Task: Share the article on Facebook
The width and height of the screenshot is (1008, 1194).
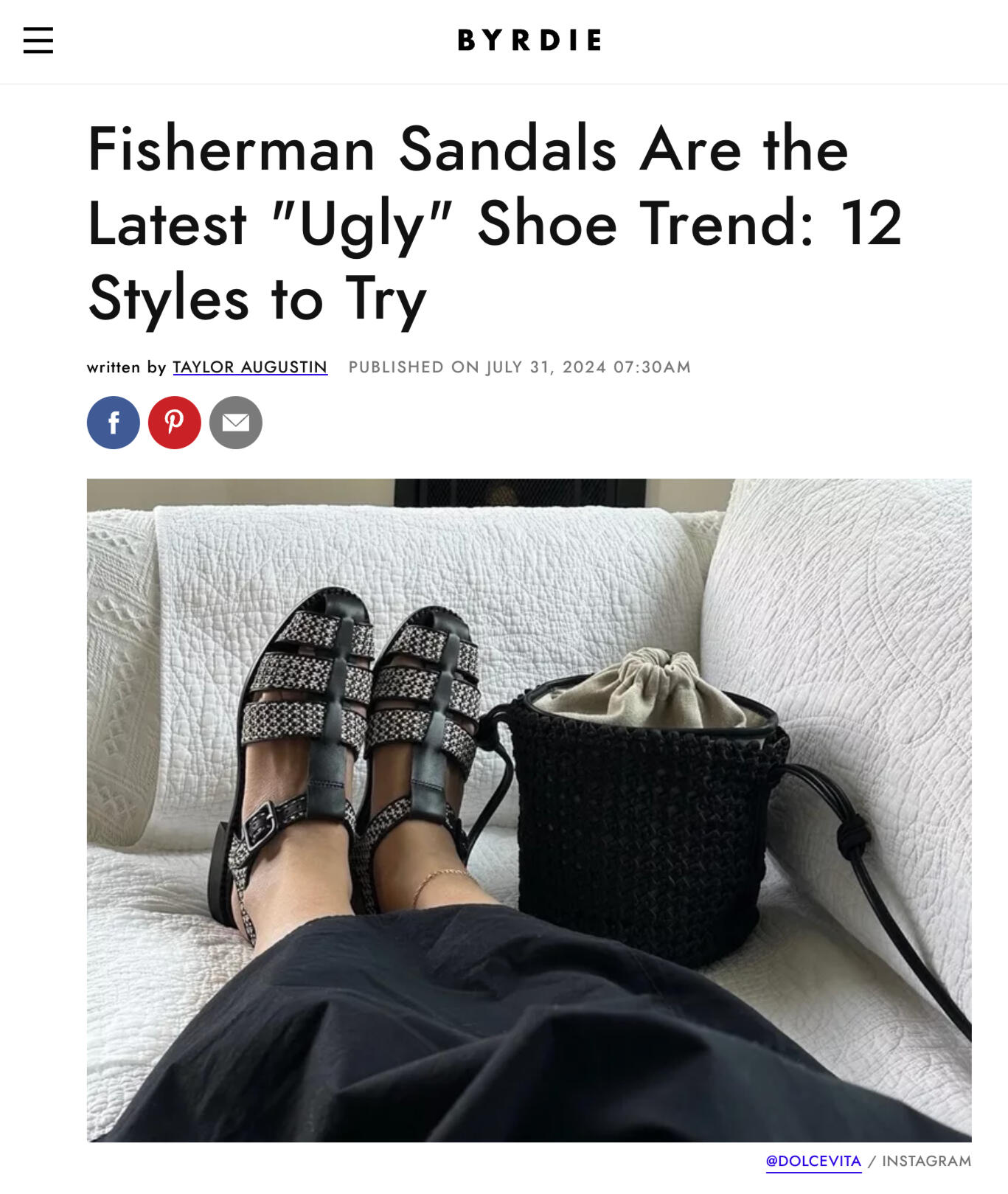Action: click(114, 423)
